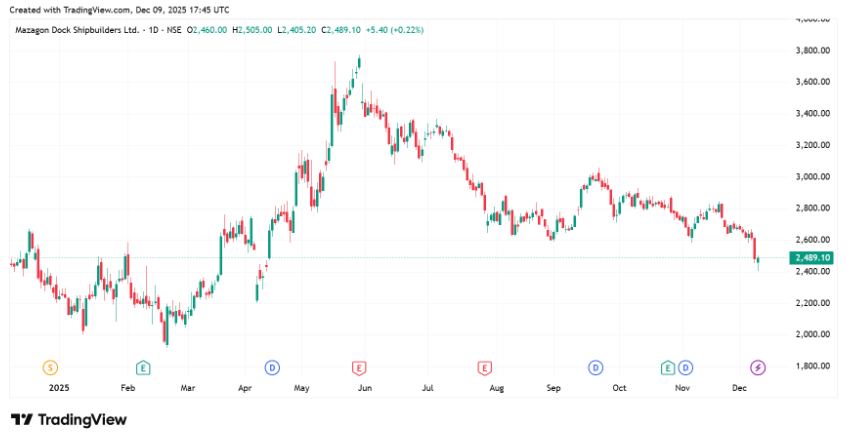
Task: Click the Mazagon Dock Shipbuilders Ltd. title
Action: (x=76, y=30)
